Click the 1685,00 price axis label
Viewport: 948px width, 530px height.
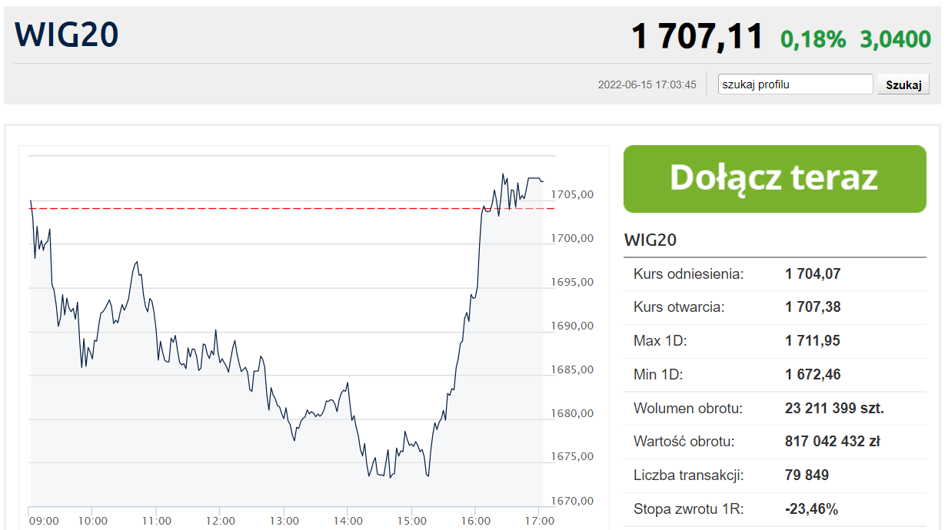tap(572, 369)
